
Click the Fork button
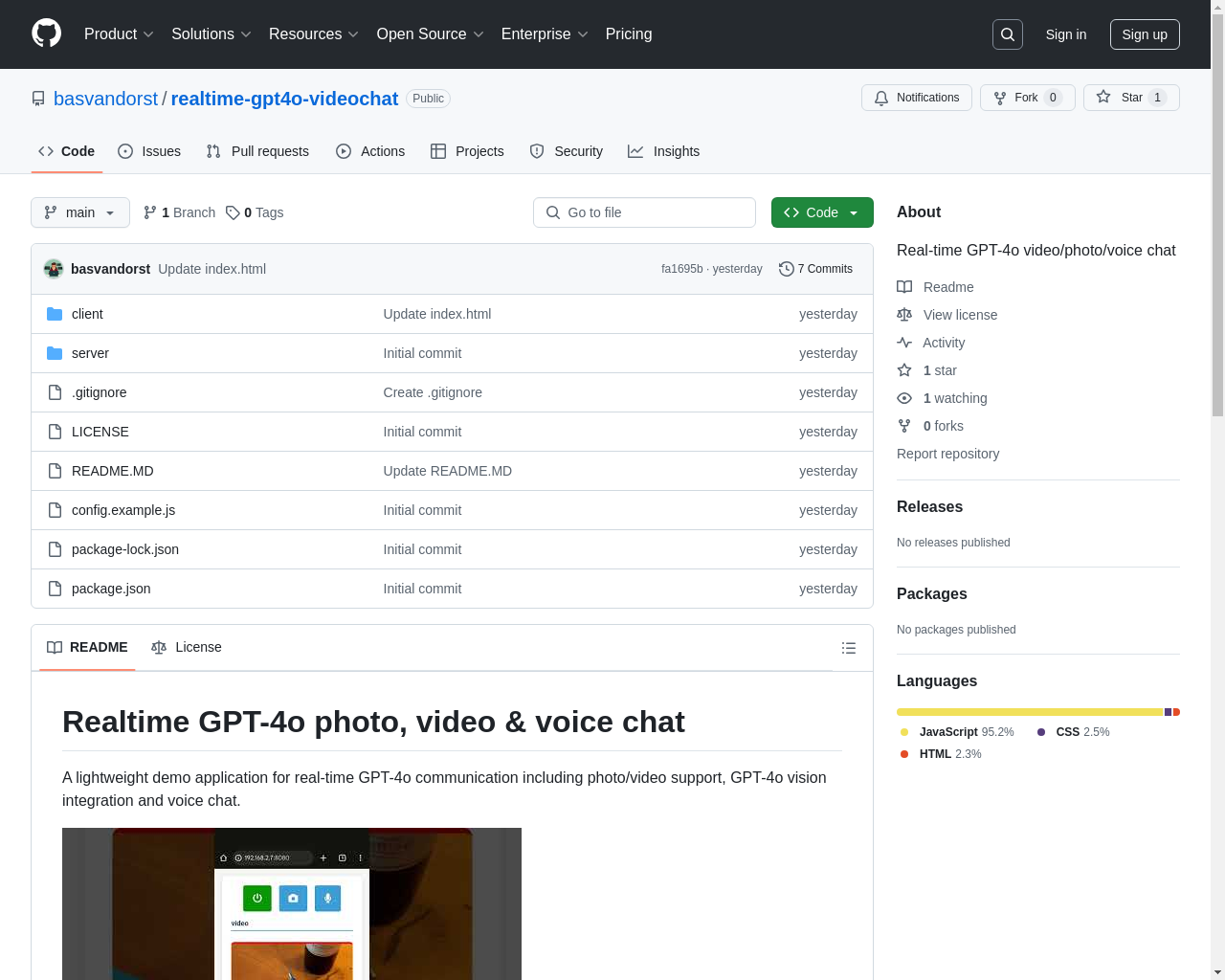tap(1028, 98)
